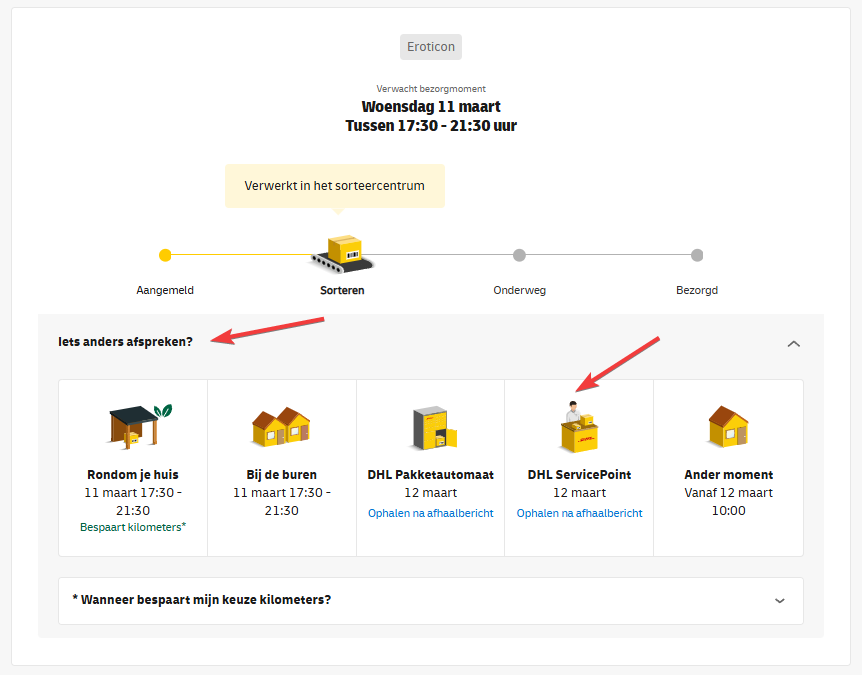The image size is (862, 675).
Task: Click the Sorteren step label
Action: [342, 290]
